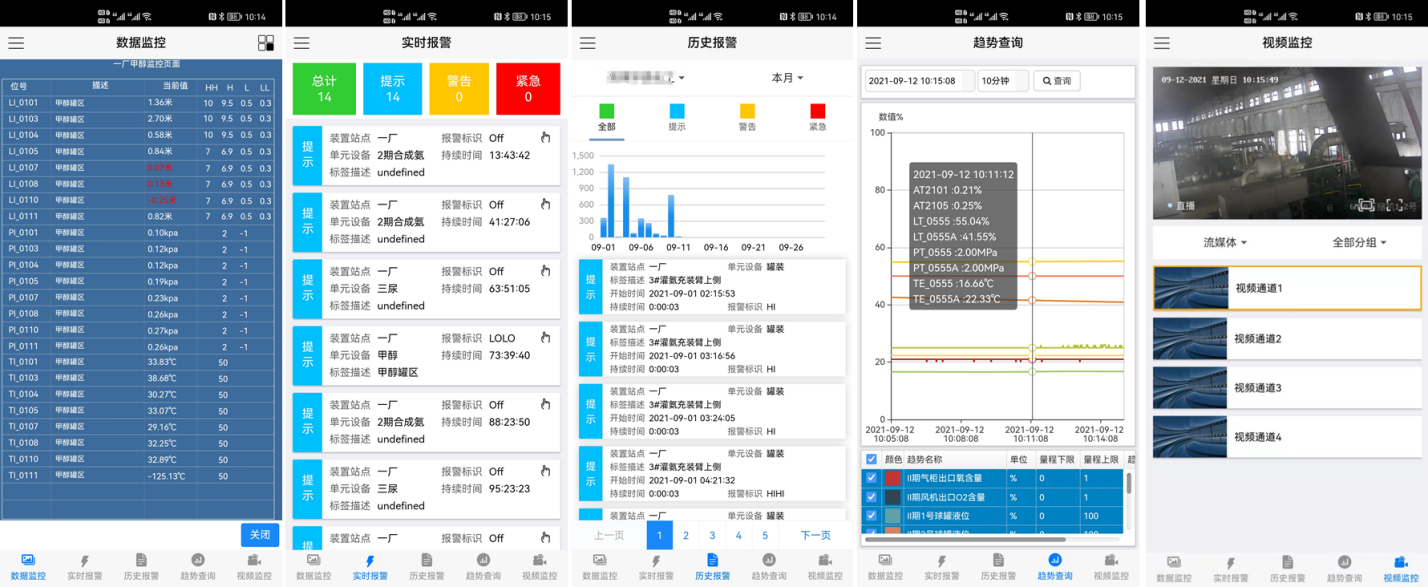Click the 2021-09-12 10:15:08 datetime field
Image resolution: width=1428 pixels, height=587 pixels.
tap(920, 81)
